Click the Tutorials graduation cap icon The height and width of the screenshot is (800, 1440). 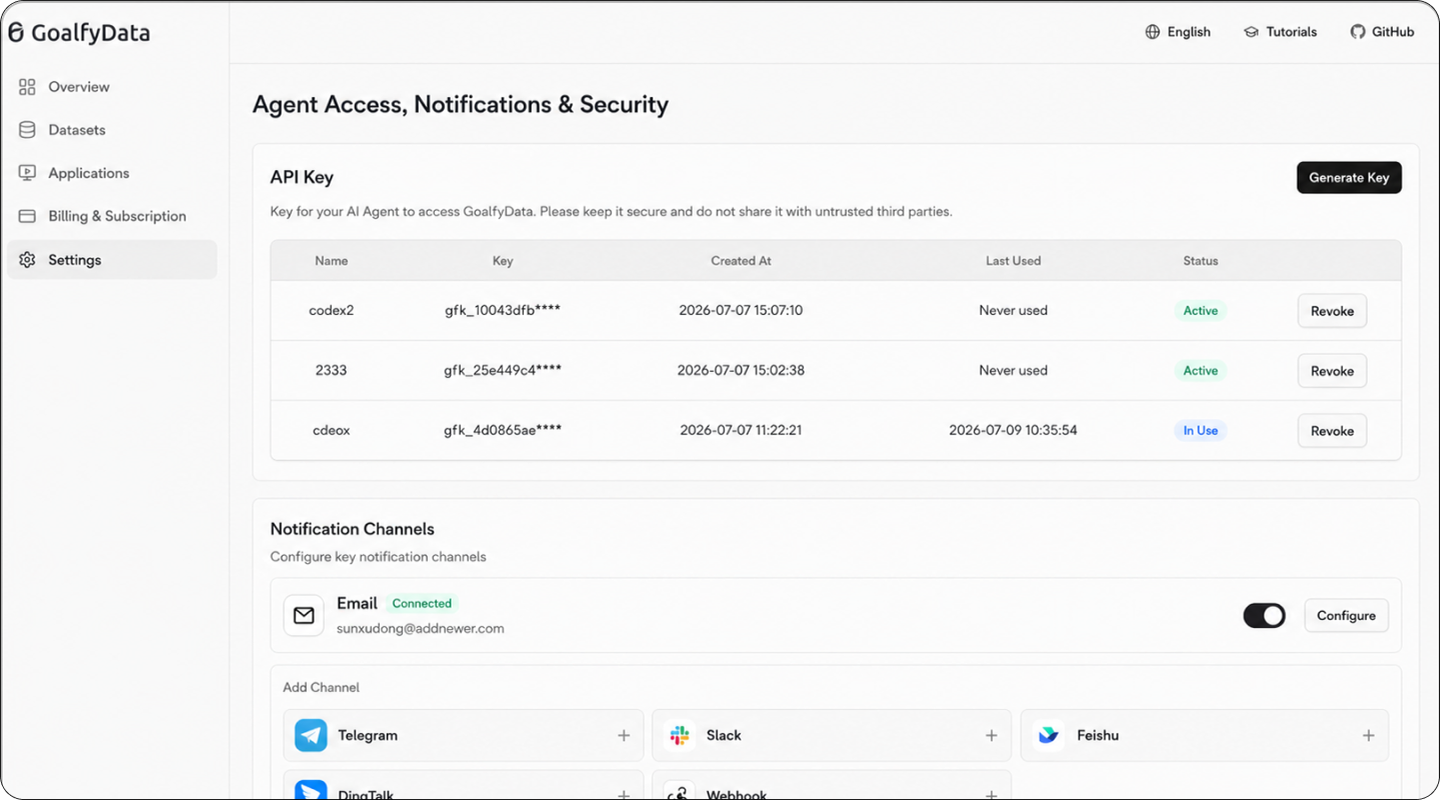tap(1251, 32)
